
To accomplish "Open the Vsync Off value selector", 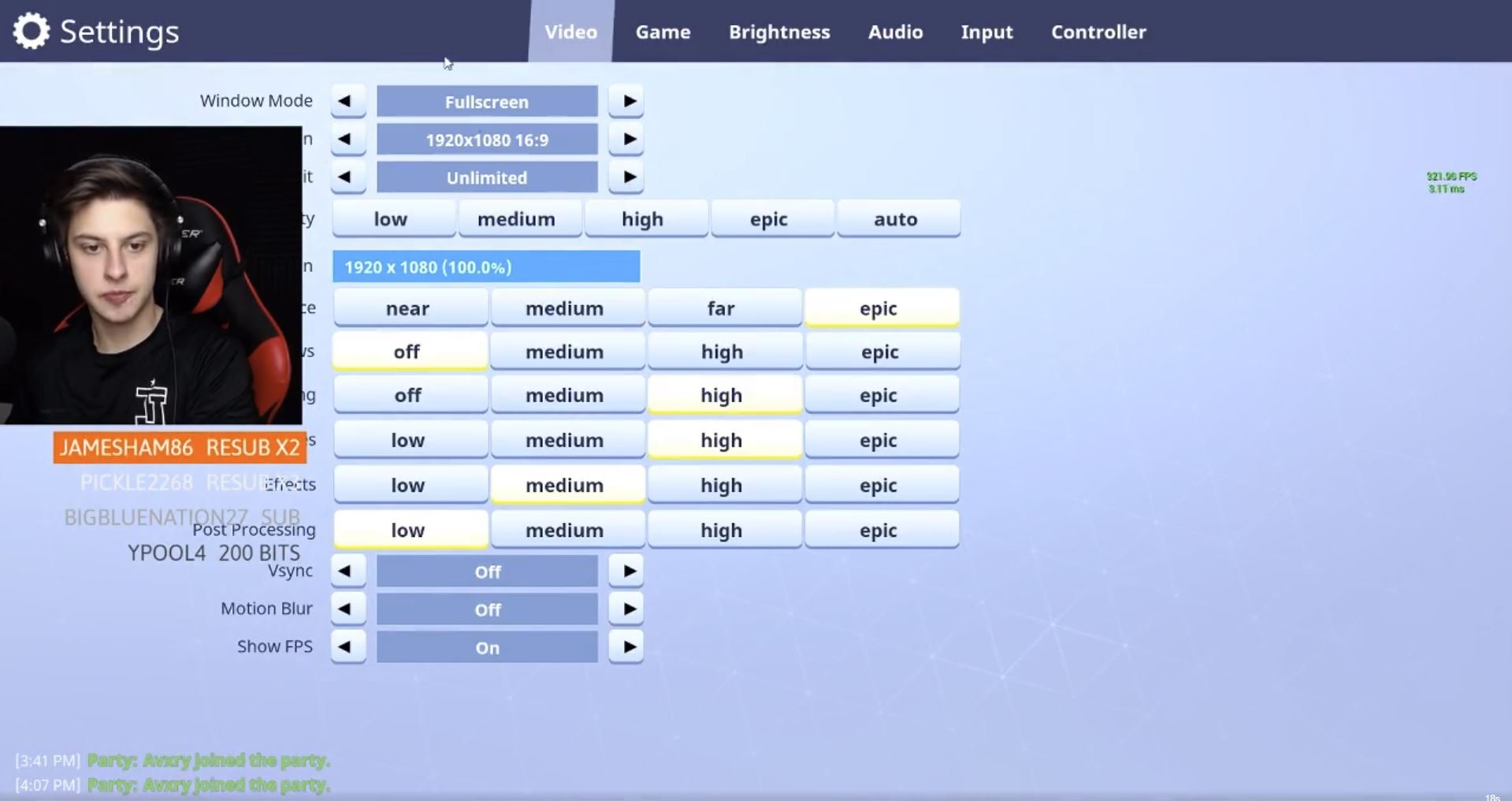I will coord(487,572).
